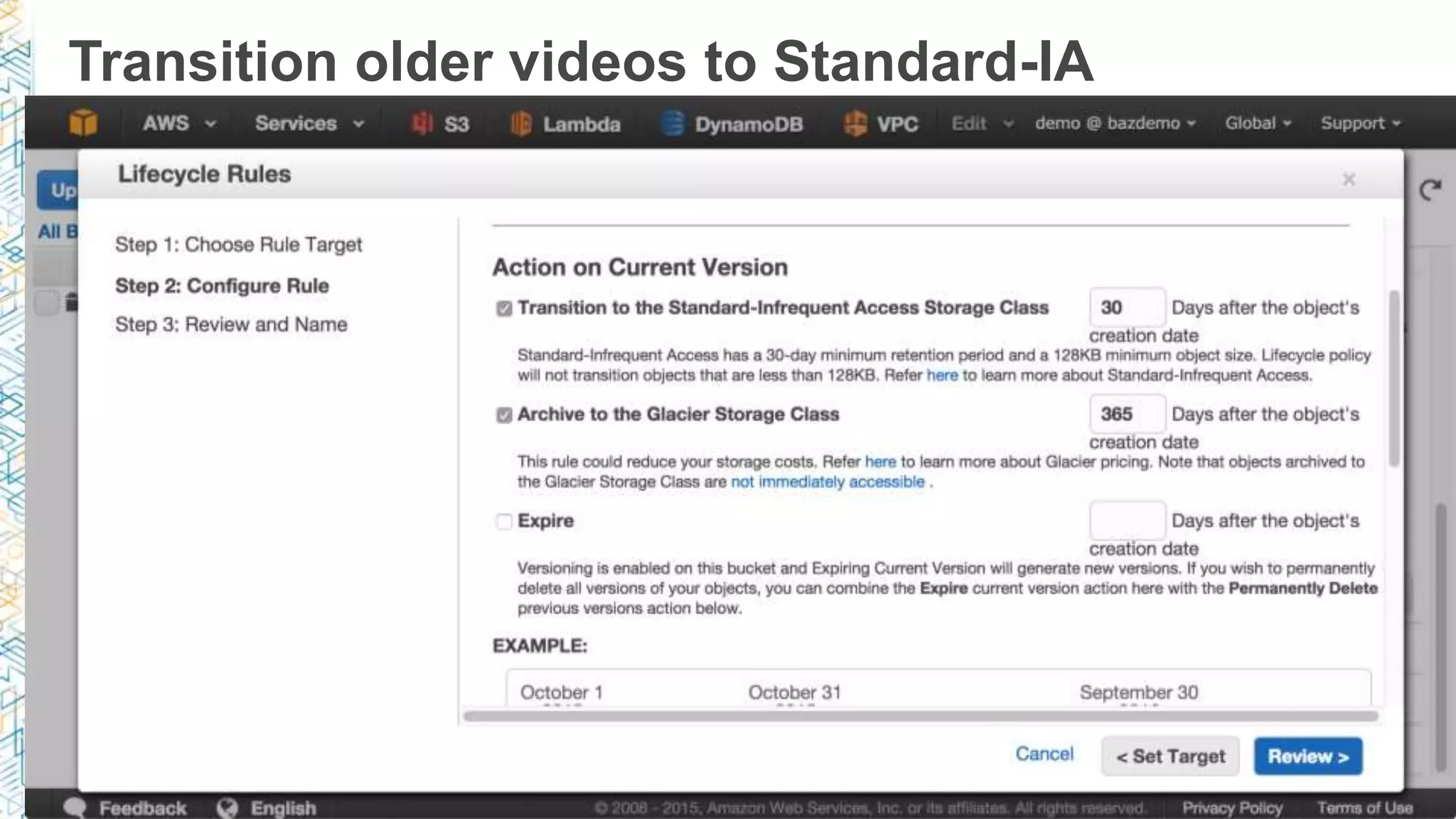
Task: Click the 'September 30' example date text
Action: coord(1139,692)
